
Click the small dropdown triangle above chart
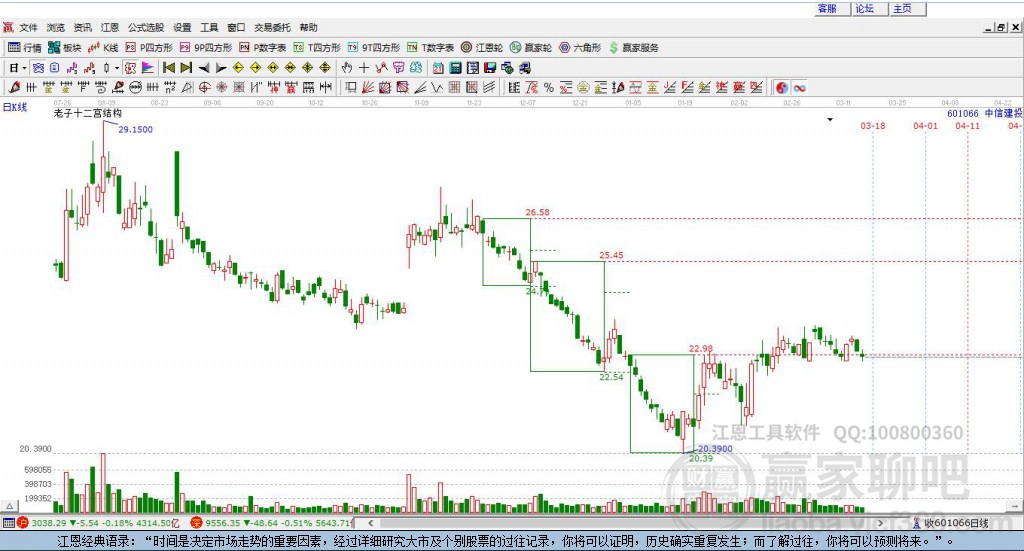830,119
